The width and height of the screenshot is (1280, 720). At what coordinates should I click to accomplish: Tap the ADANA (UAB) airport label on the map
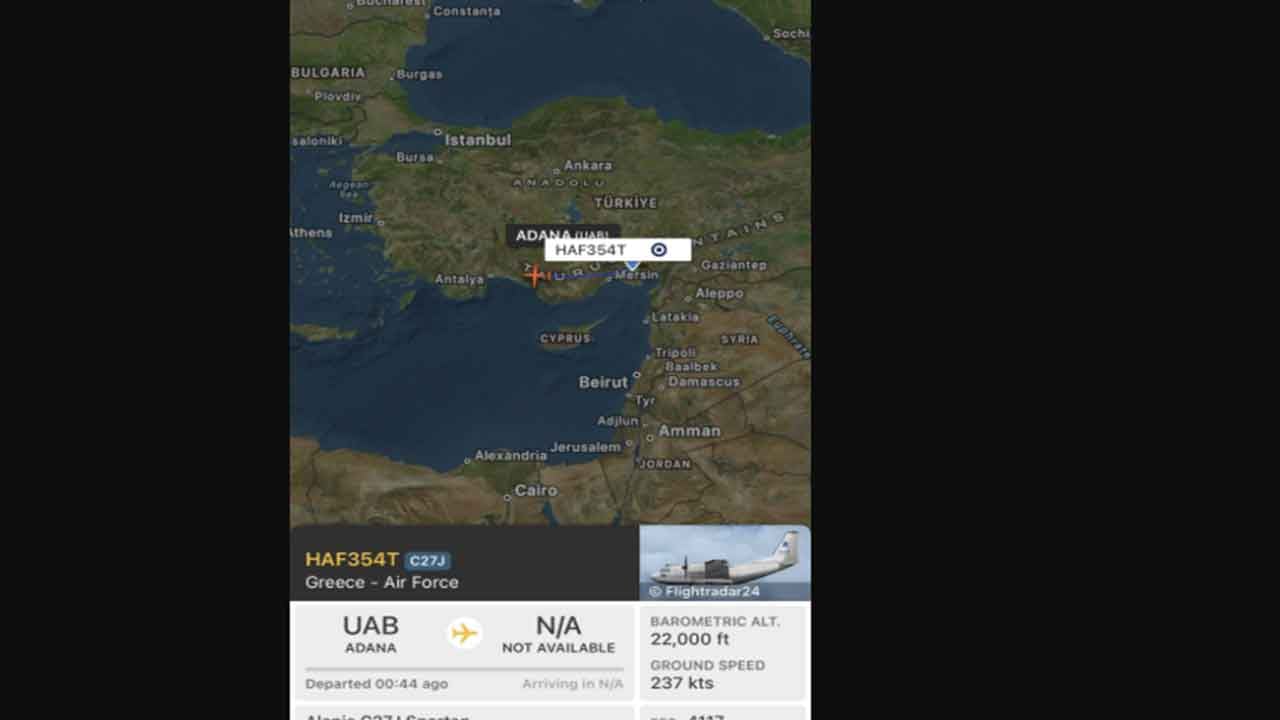[x=562, y=236]
